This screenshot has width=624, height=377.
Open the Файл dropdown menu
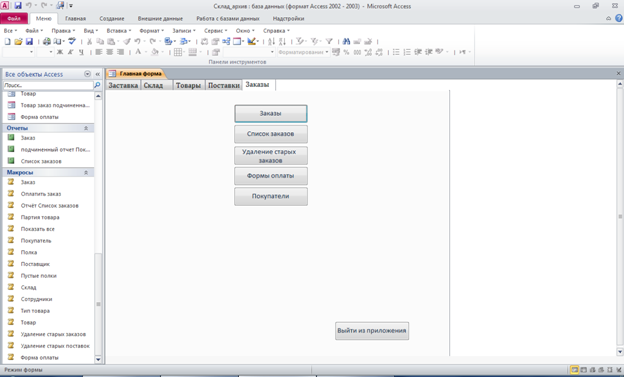pyautogui.click(x=34, y=31)
